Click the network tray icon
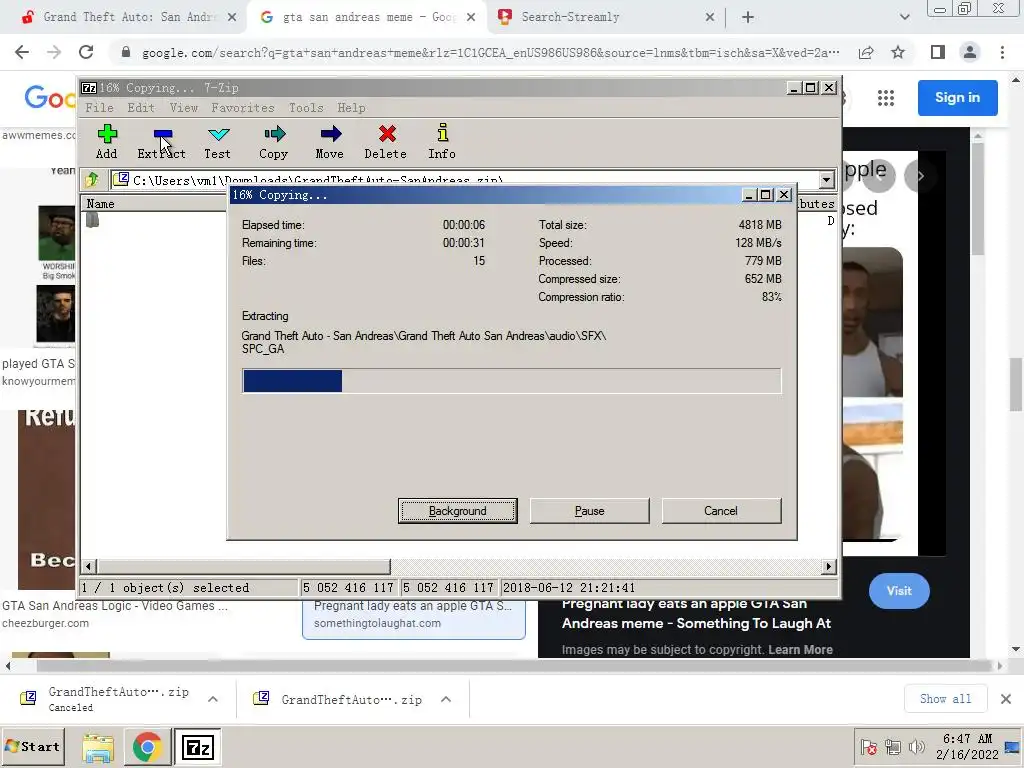Screen dimensions: 1024x768 pos(893,747)
